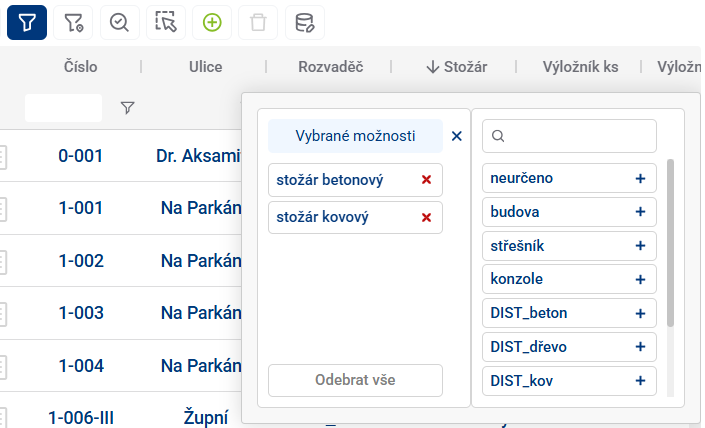Screen dimensions: 705x428
Task: Click the trash delete icon
Action: (x=258, y=21)
